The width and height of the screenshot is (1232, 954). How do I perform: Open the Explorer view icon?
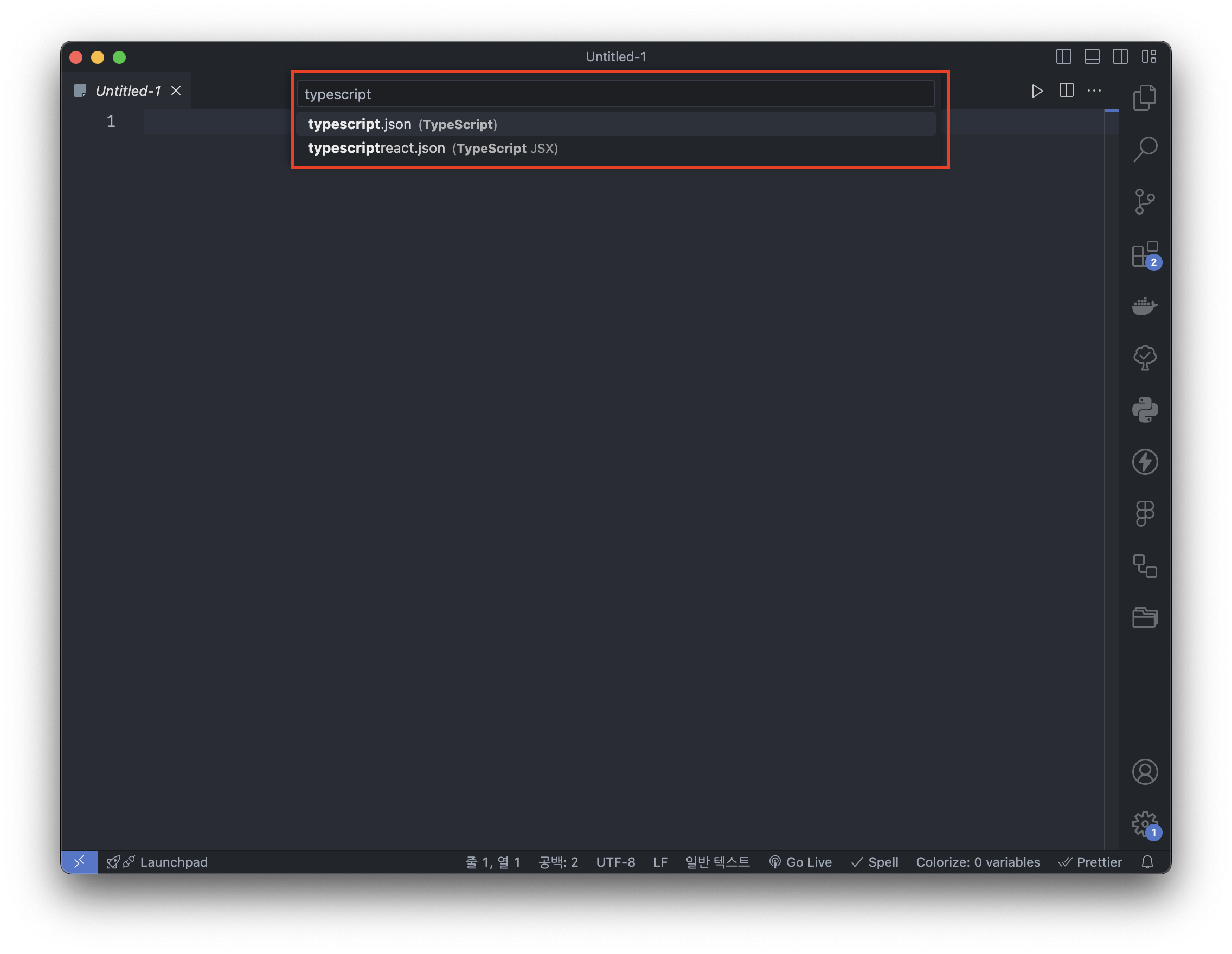1145,98
